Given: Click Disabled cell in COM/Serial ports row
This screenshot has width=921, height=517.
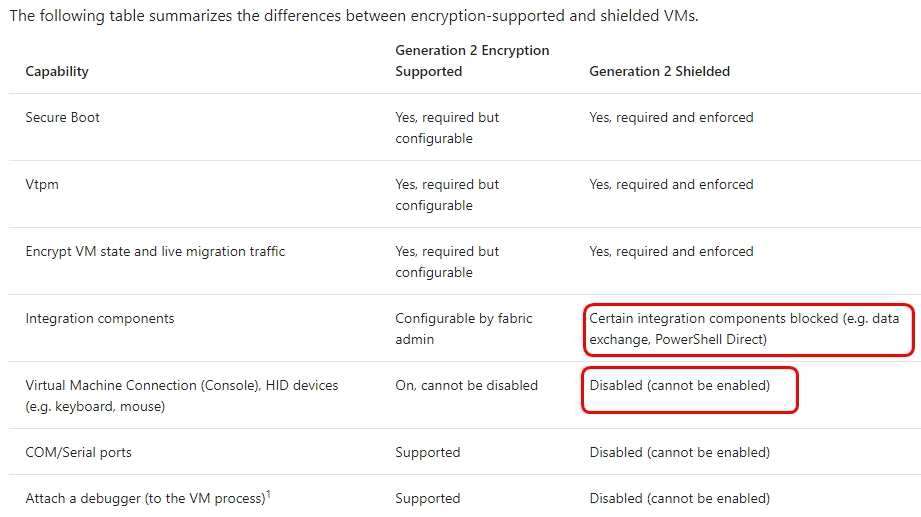Looking at the screenshot, I should 680,452.
